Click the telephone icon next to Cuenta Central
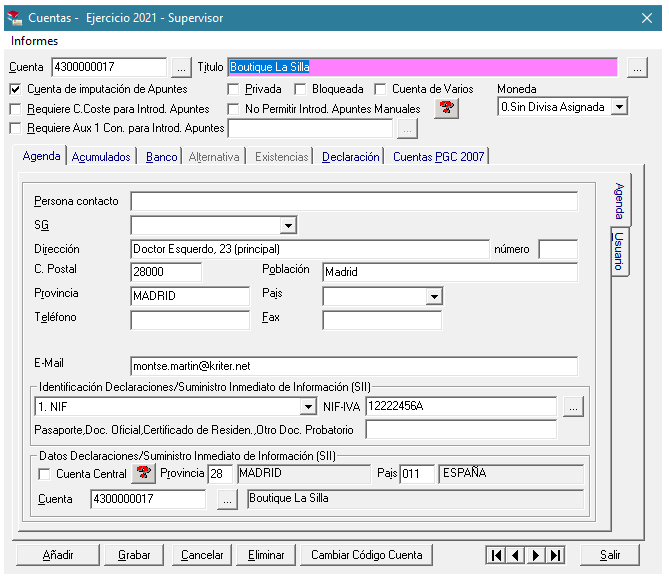The height and width of the screenshot is (578, 669). tap(145, 473)
